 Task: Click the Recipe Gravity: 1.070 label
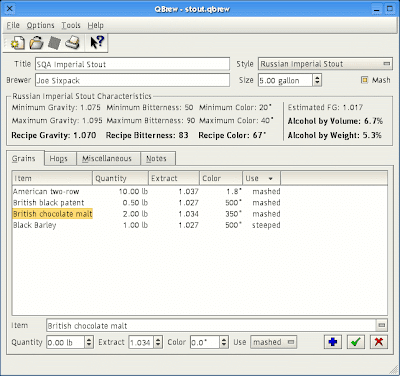54,135
